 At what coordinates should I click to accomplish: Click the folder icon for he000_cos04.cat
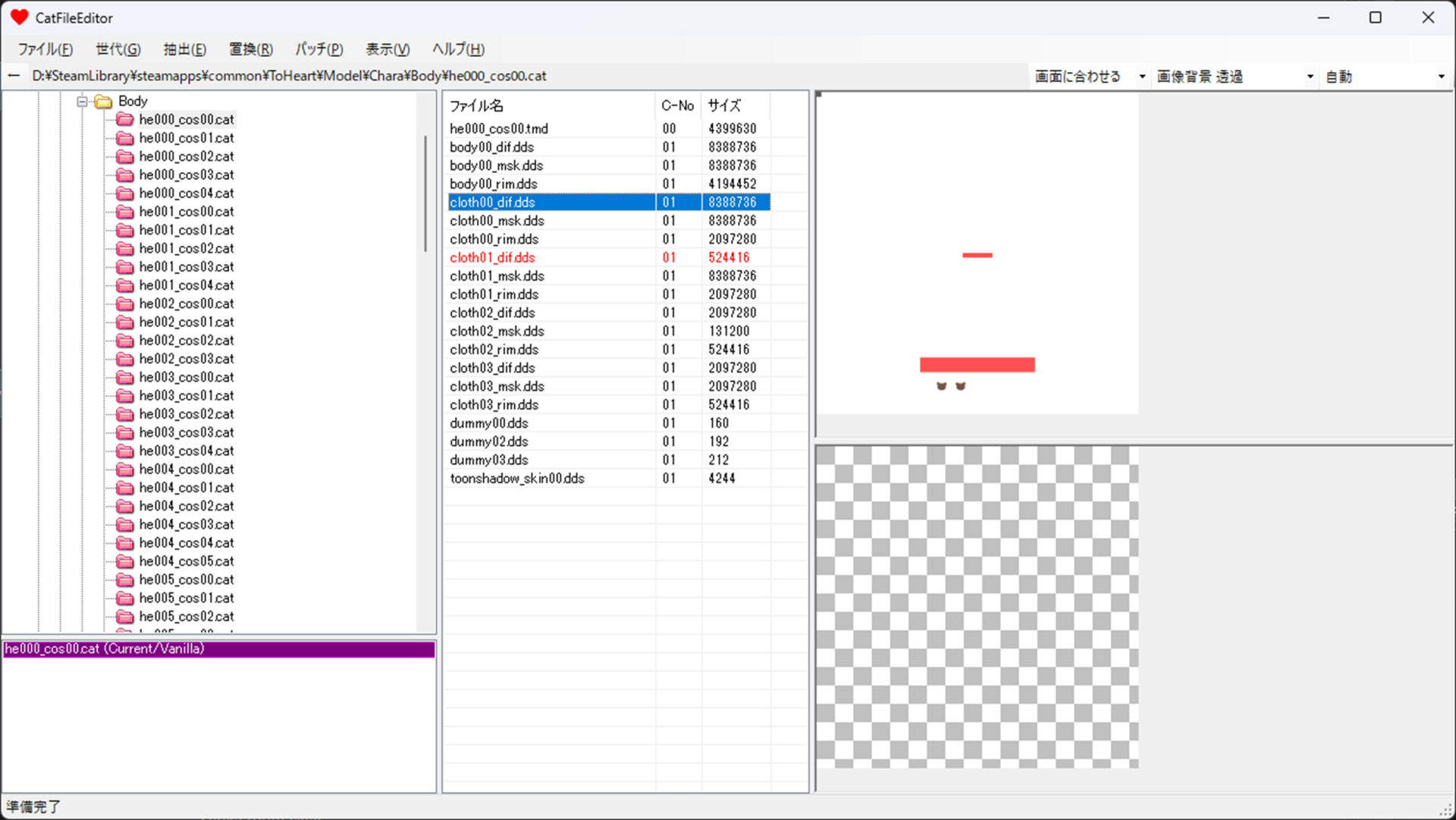(x=125, y=193)
